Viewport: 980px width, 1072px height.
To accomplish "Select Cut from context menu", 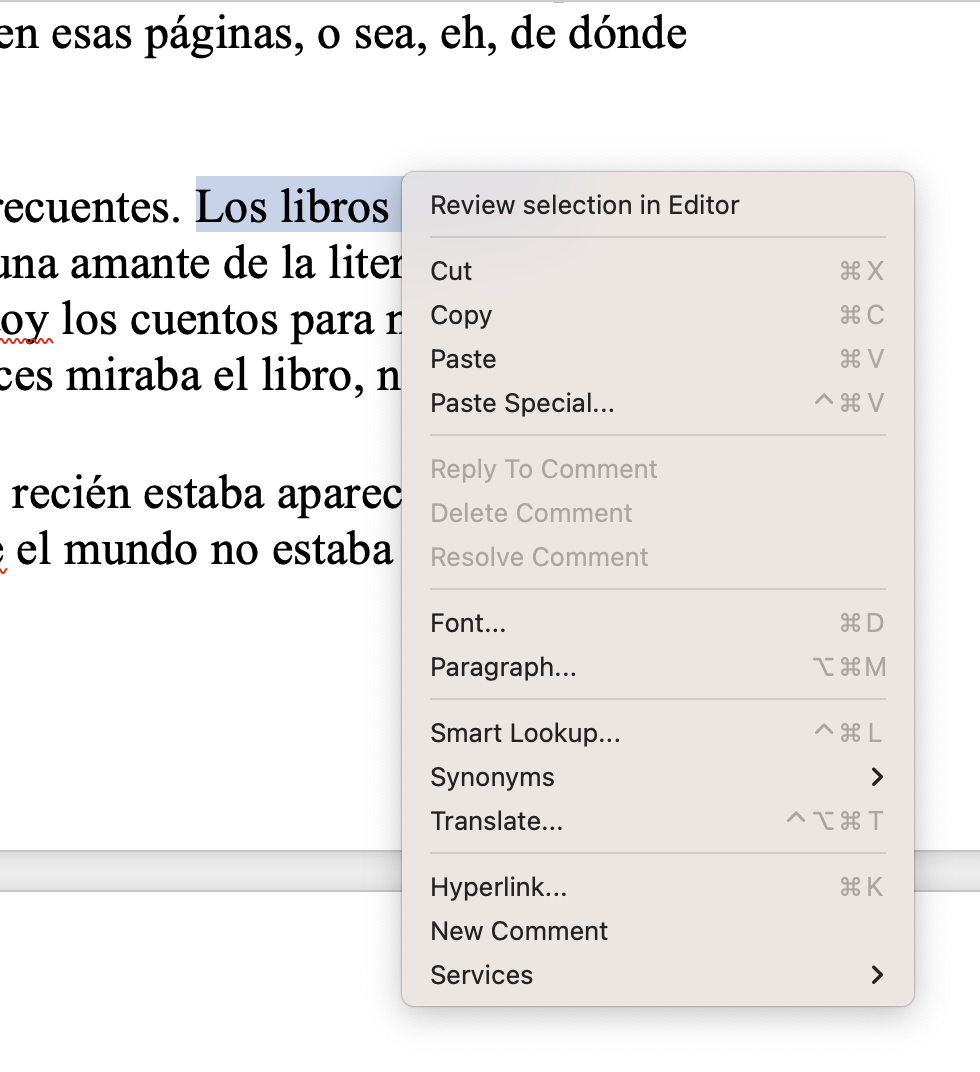I will click(657, 271).
